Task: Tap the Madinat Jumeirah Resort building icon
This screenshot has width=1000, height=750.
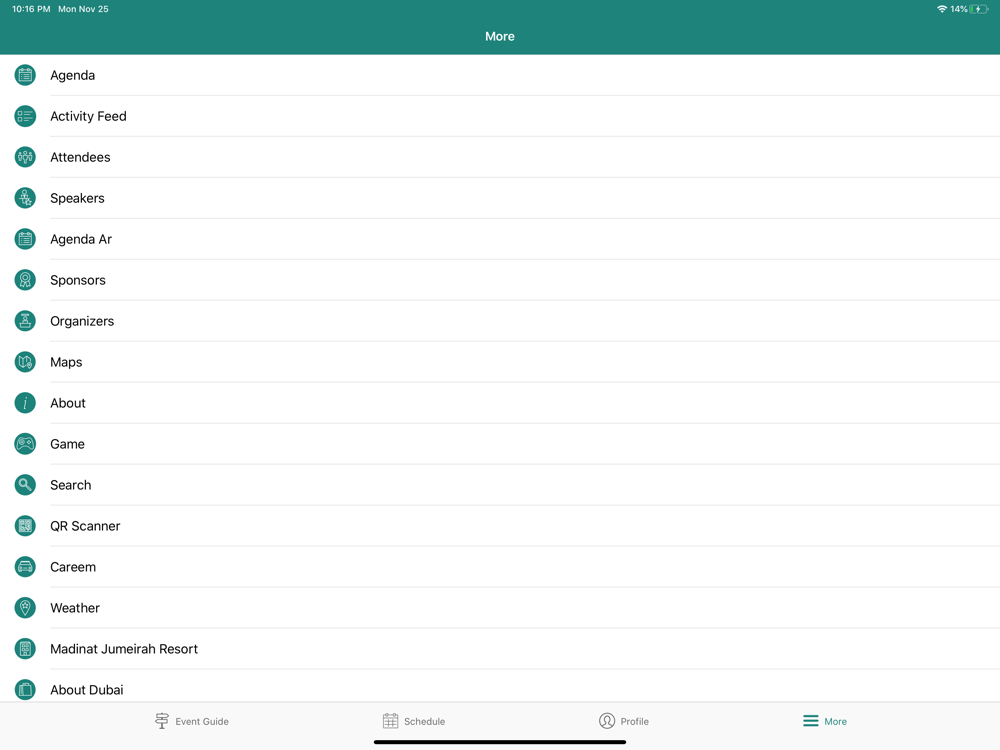Action: click(x=25, y=649)
